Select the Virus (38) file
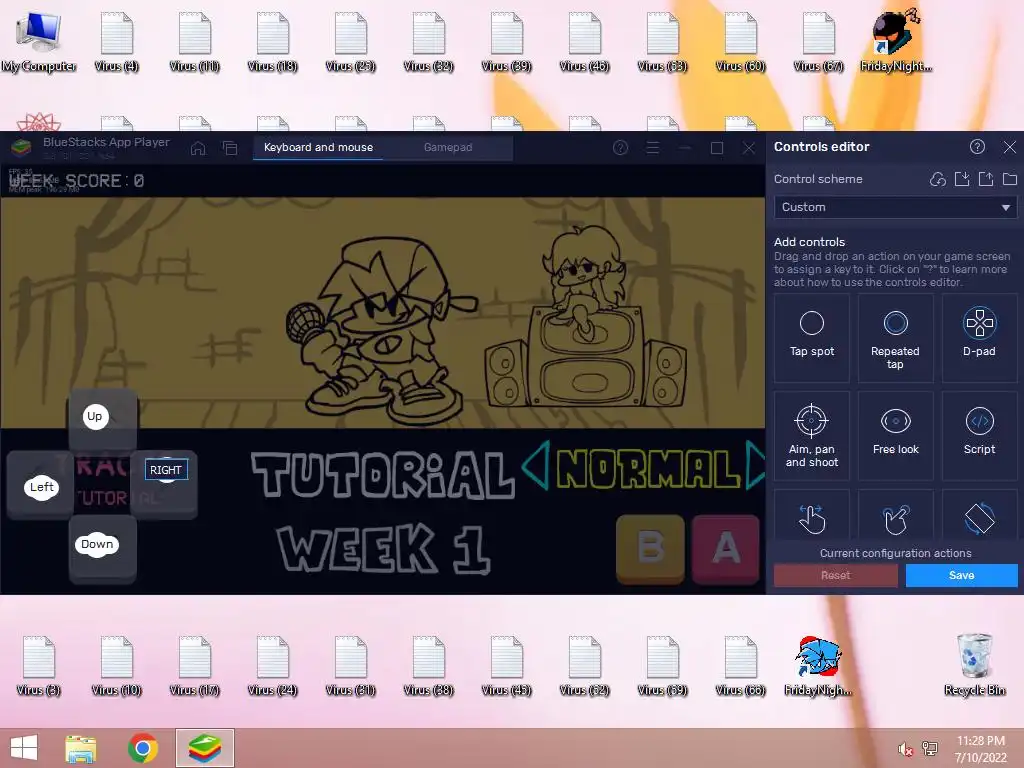The image size is (1024, 768). coord(428,665)
